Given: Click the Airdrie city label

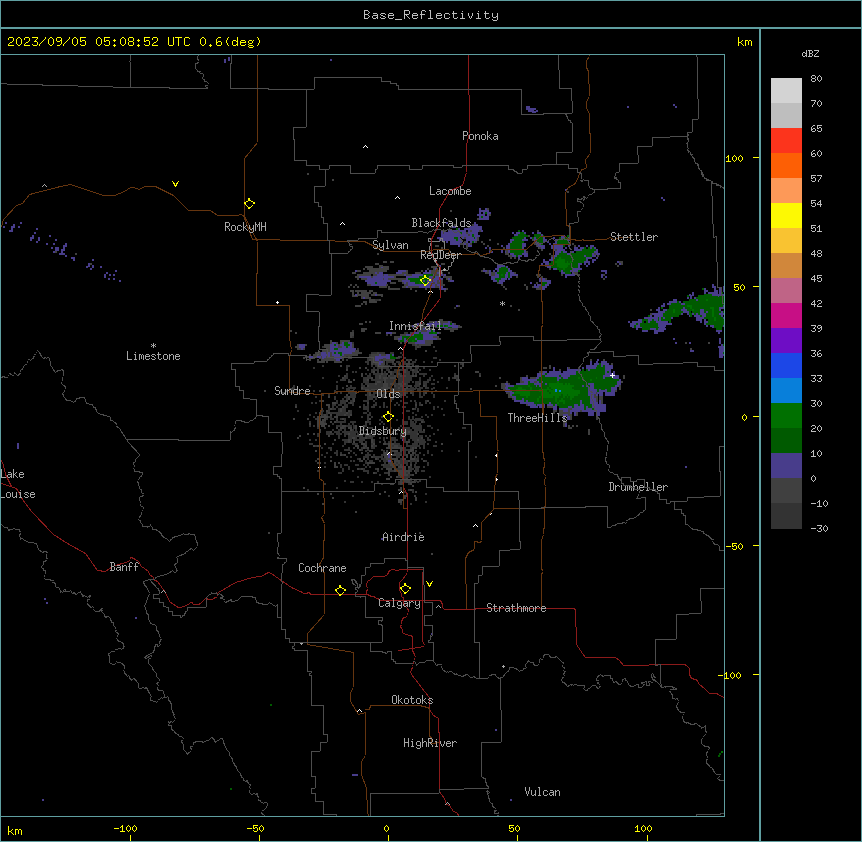Looking at the screenshot, I should [x=403, y=537].
